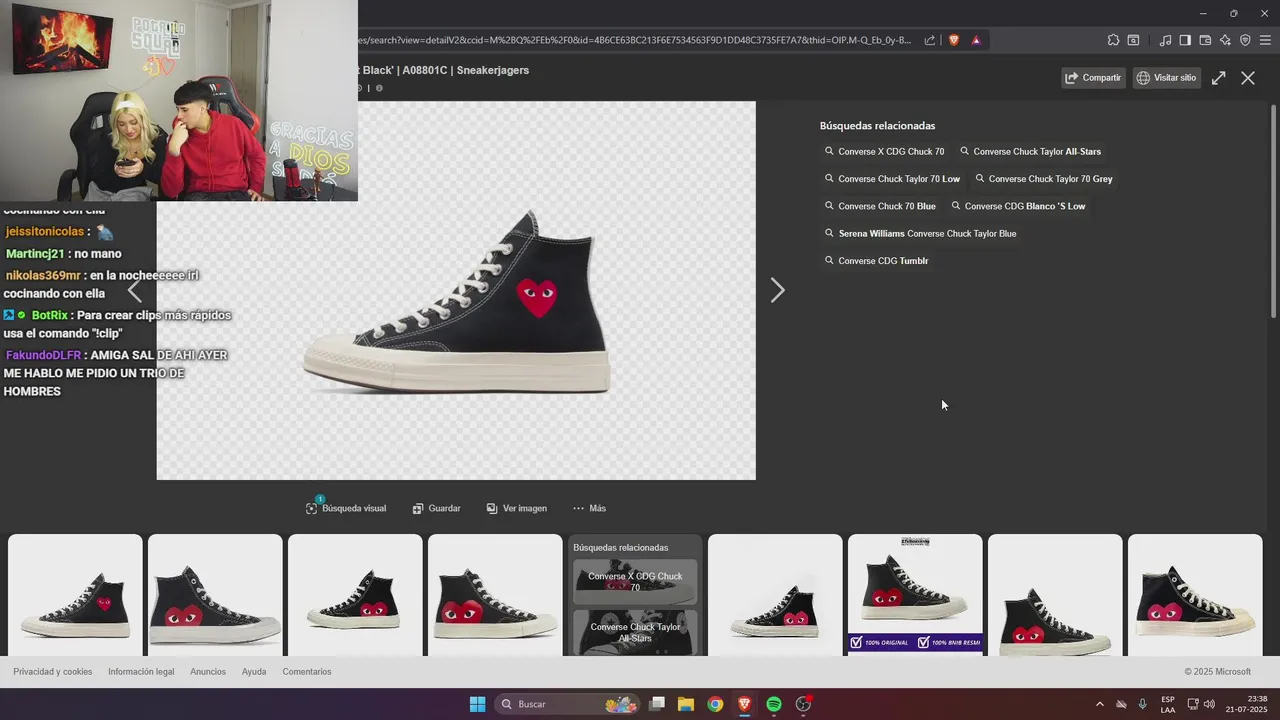1280x720 pixels.
Task: Open OBS Studio taskbar icon
Action: [x=803, y=704]
